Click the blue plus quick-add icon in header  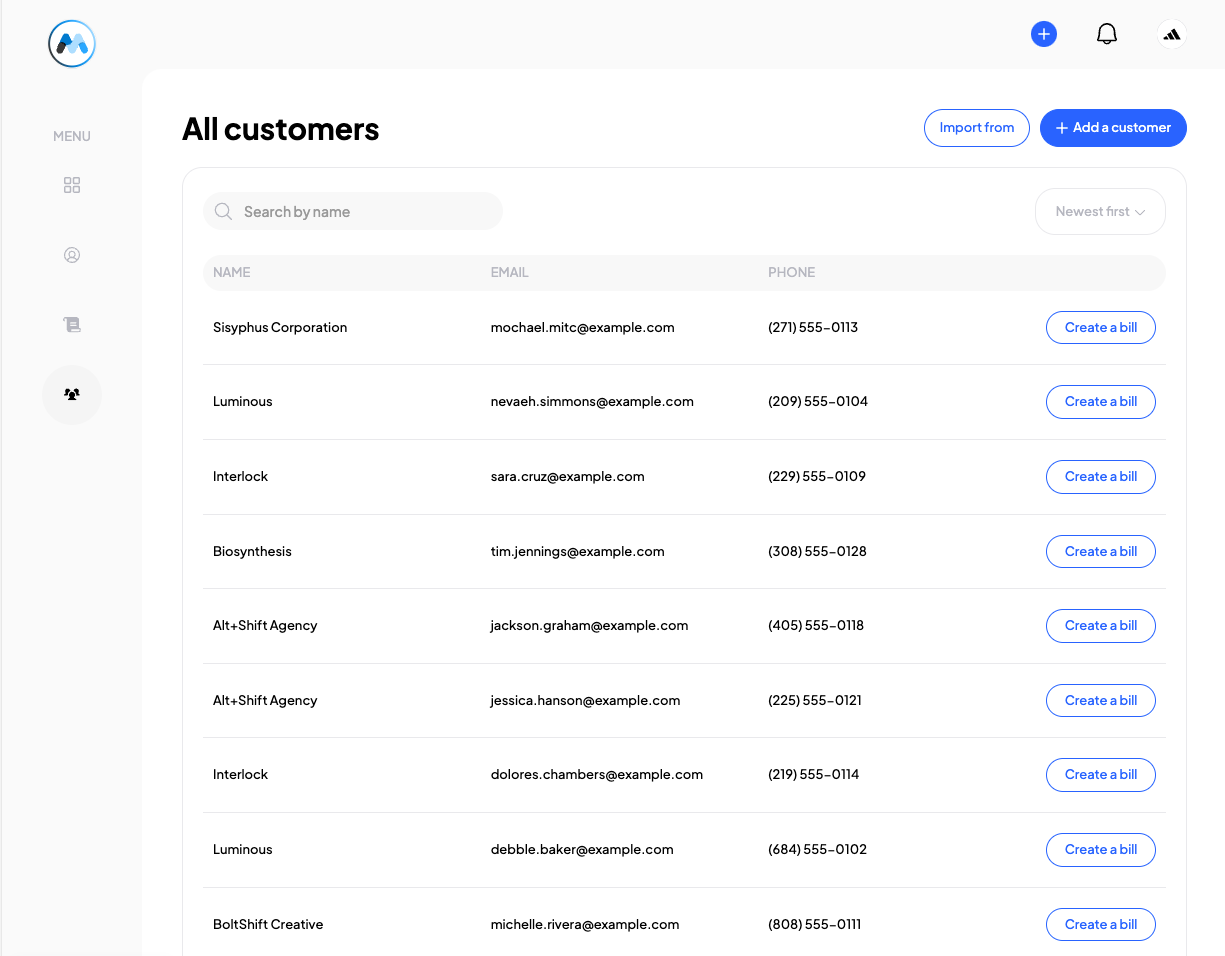[1044, 35]
